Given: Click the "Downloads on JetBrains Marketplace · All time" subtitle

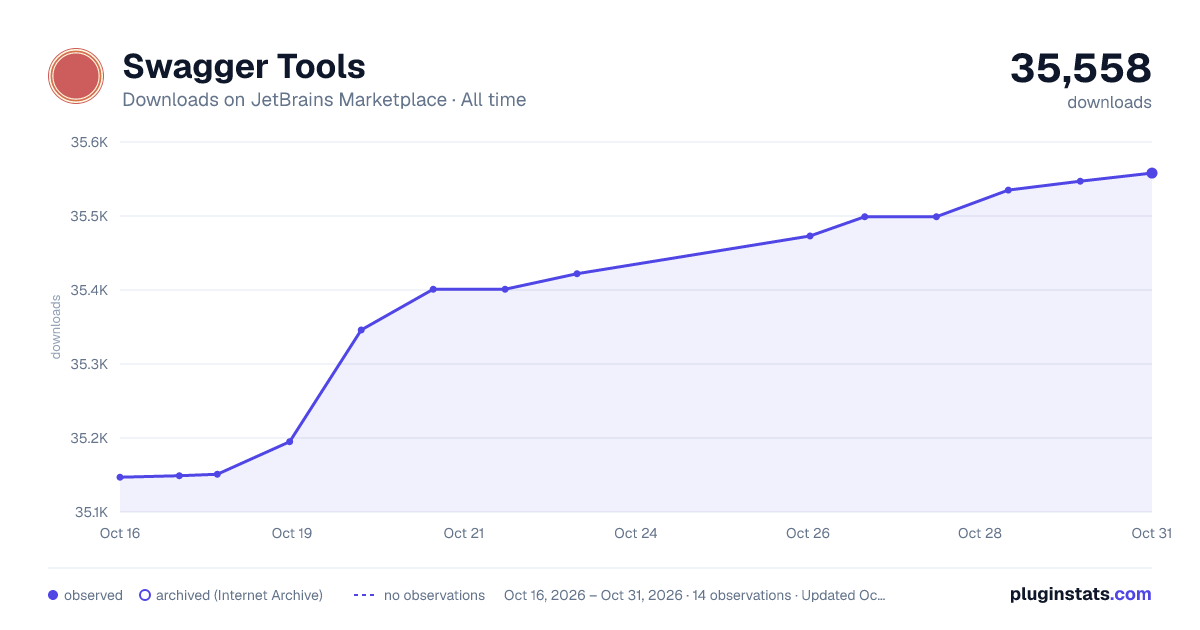Looking at the screenshot, I should point(324,100).
